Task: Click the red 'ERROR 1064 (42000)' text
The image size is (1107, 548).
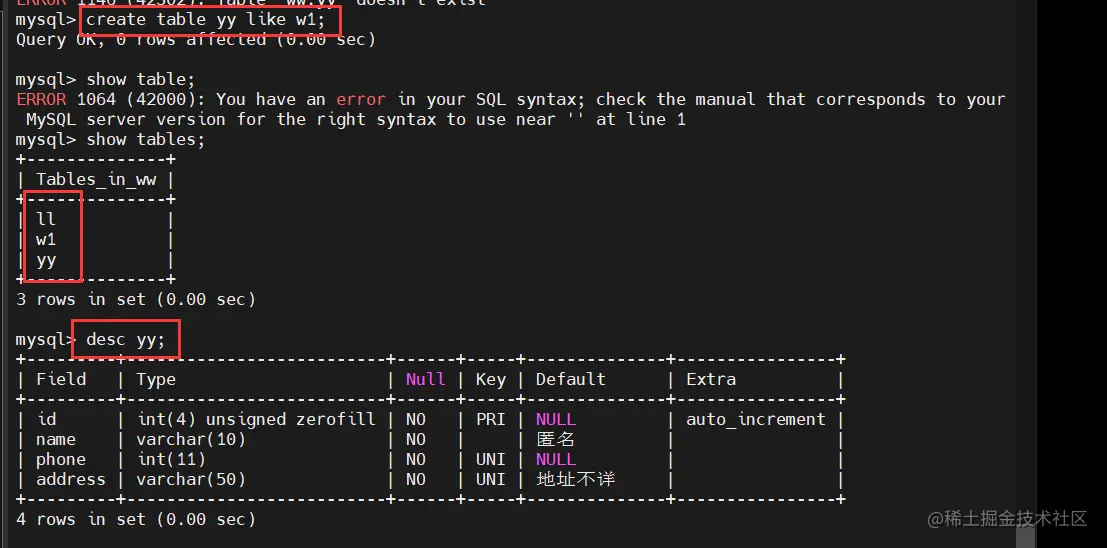Action: [110, 99]
